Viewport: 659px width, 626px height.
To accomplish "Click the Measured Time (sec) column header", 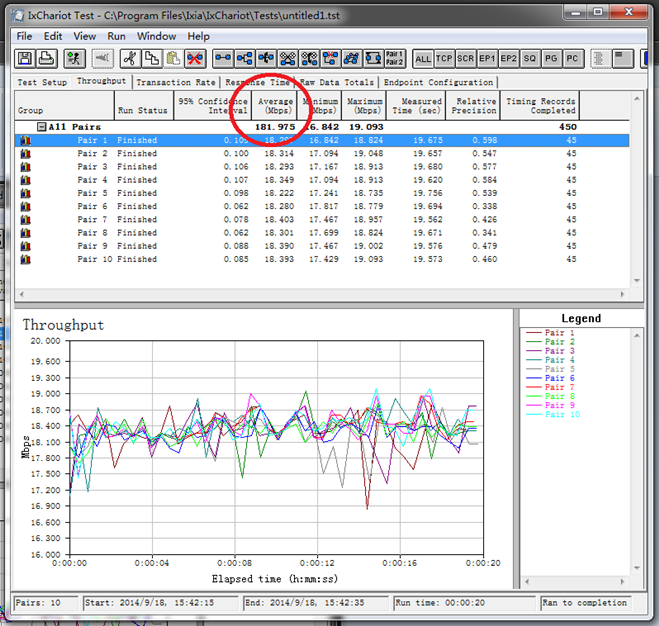I will (416, 106).
